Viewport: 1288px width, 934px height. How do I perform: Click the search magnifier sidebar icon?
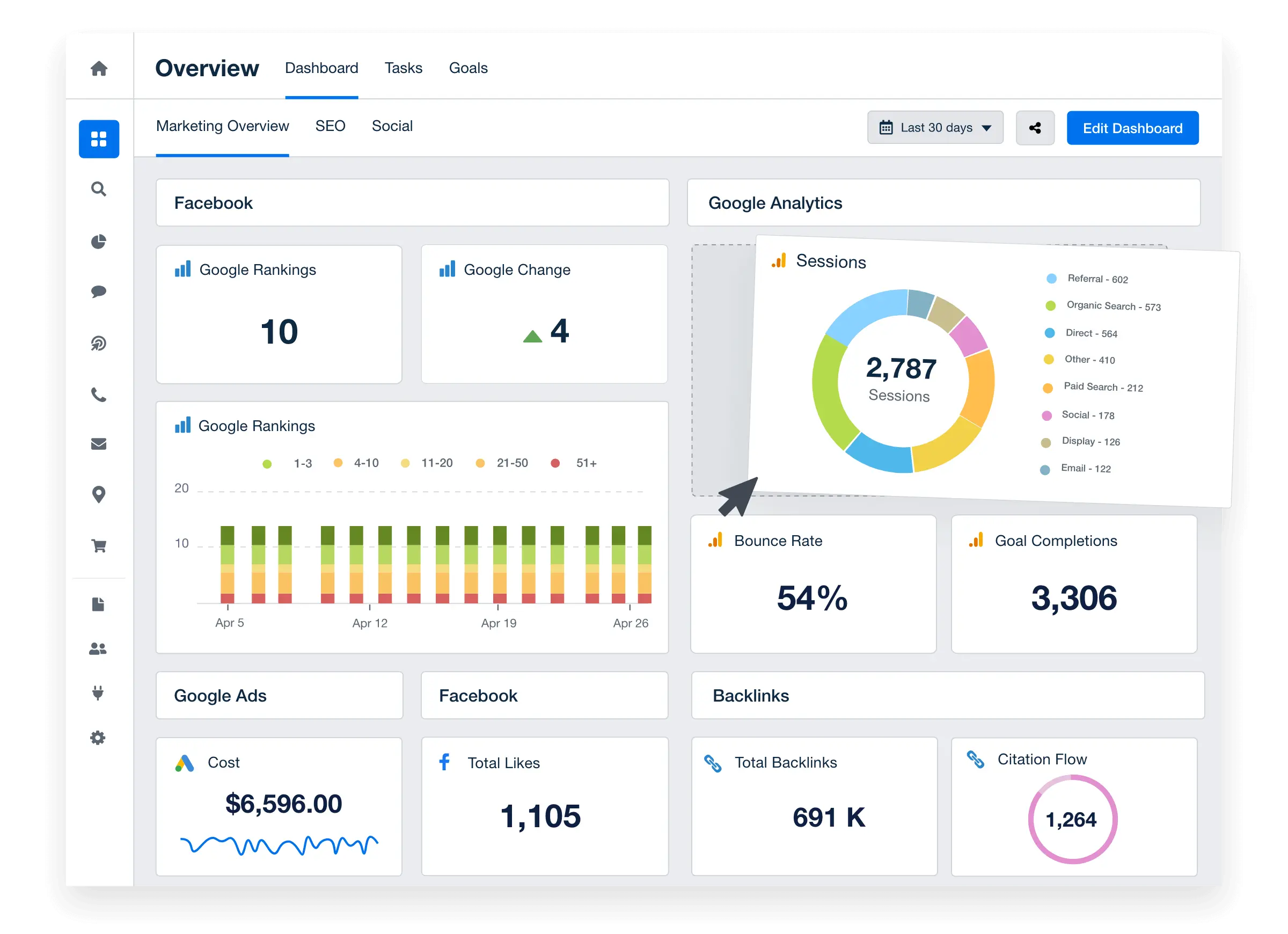99,189
